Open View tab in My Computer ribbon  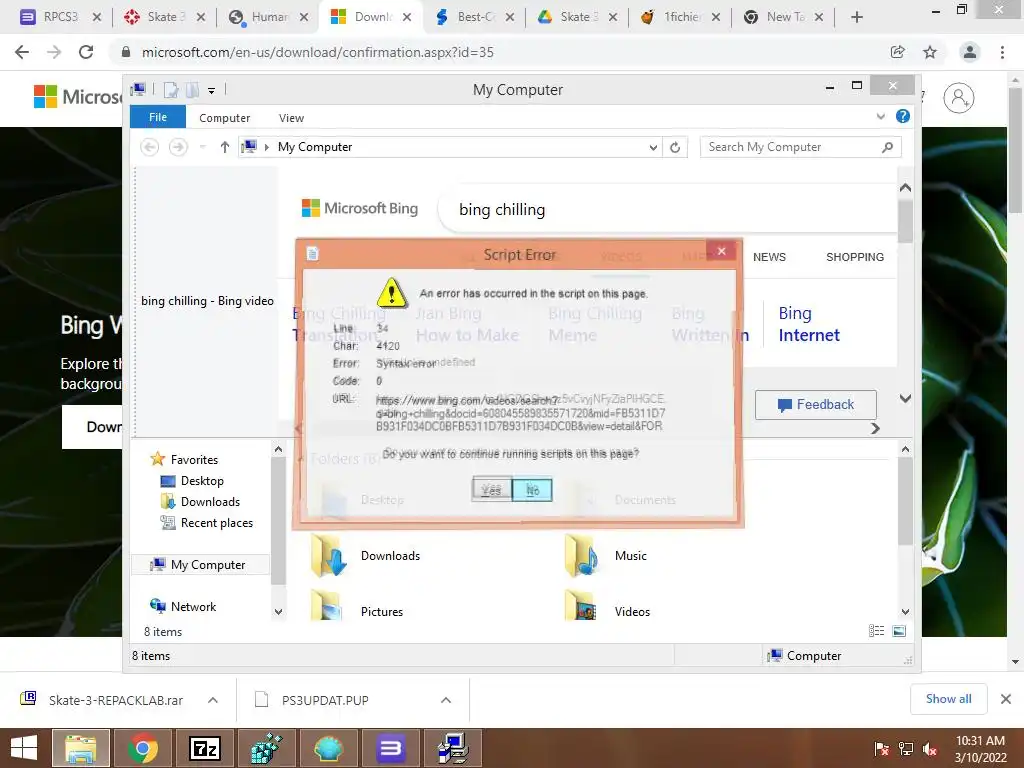point(291,118)
